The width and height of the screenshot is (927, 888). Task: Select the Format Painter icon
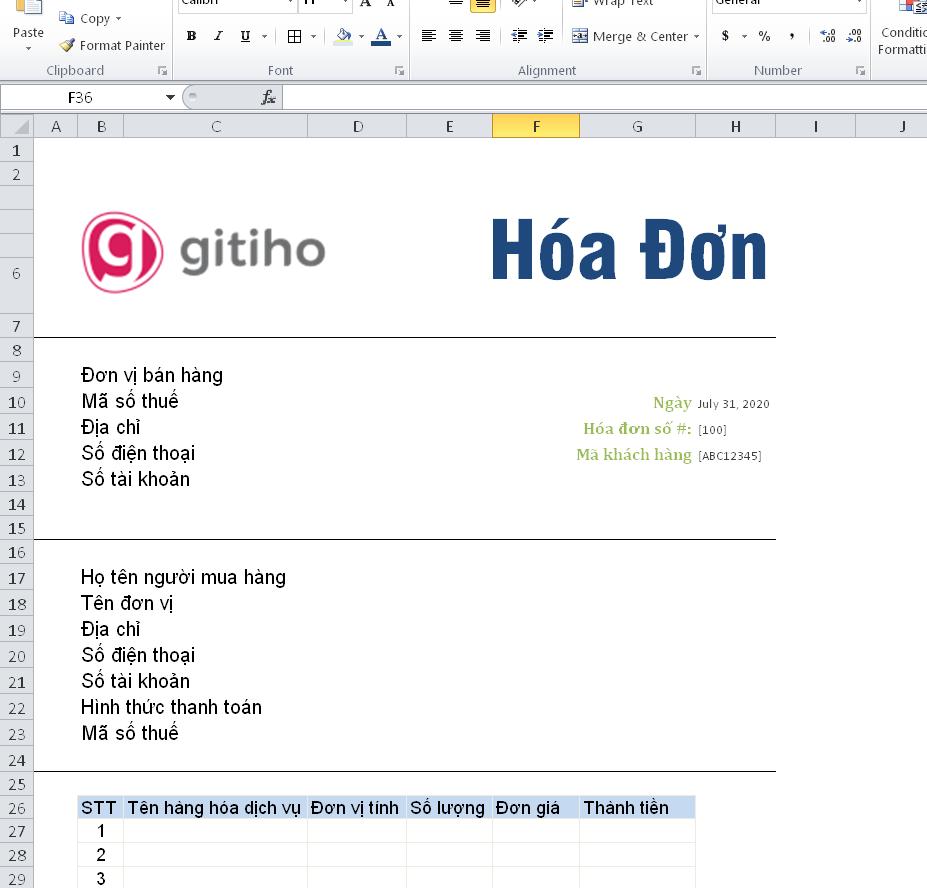67,45
